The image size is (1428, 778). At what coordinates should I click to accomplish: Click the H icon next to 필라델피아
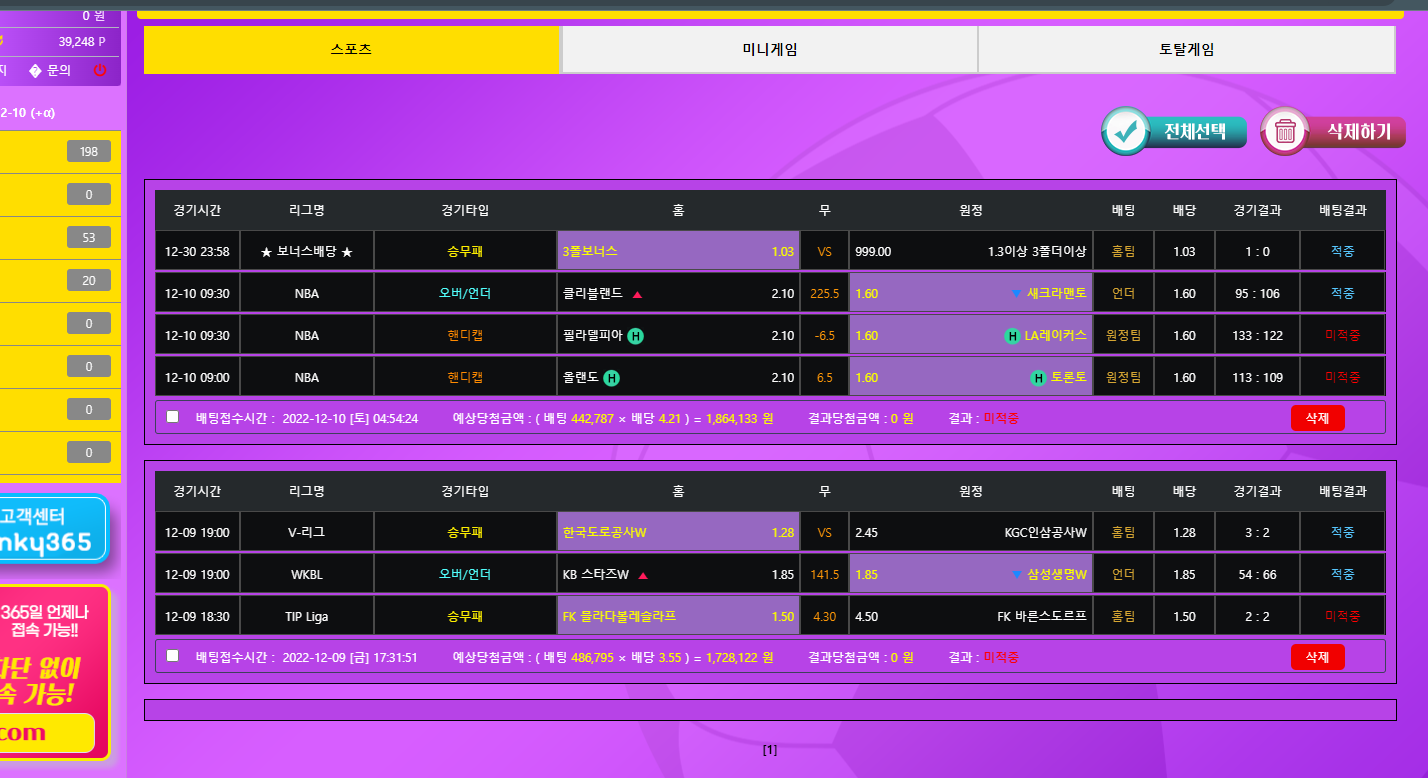coord(636,336)
